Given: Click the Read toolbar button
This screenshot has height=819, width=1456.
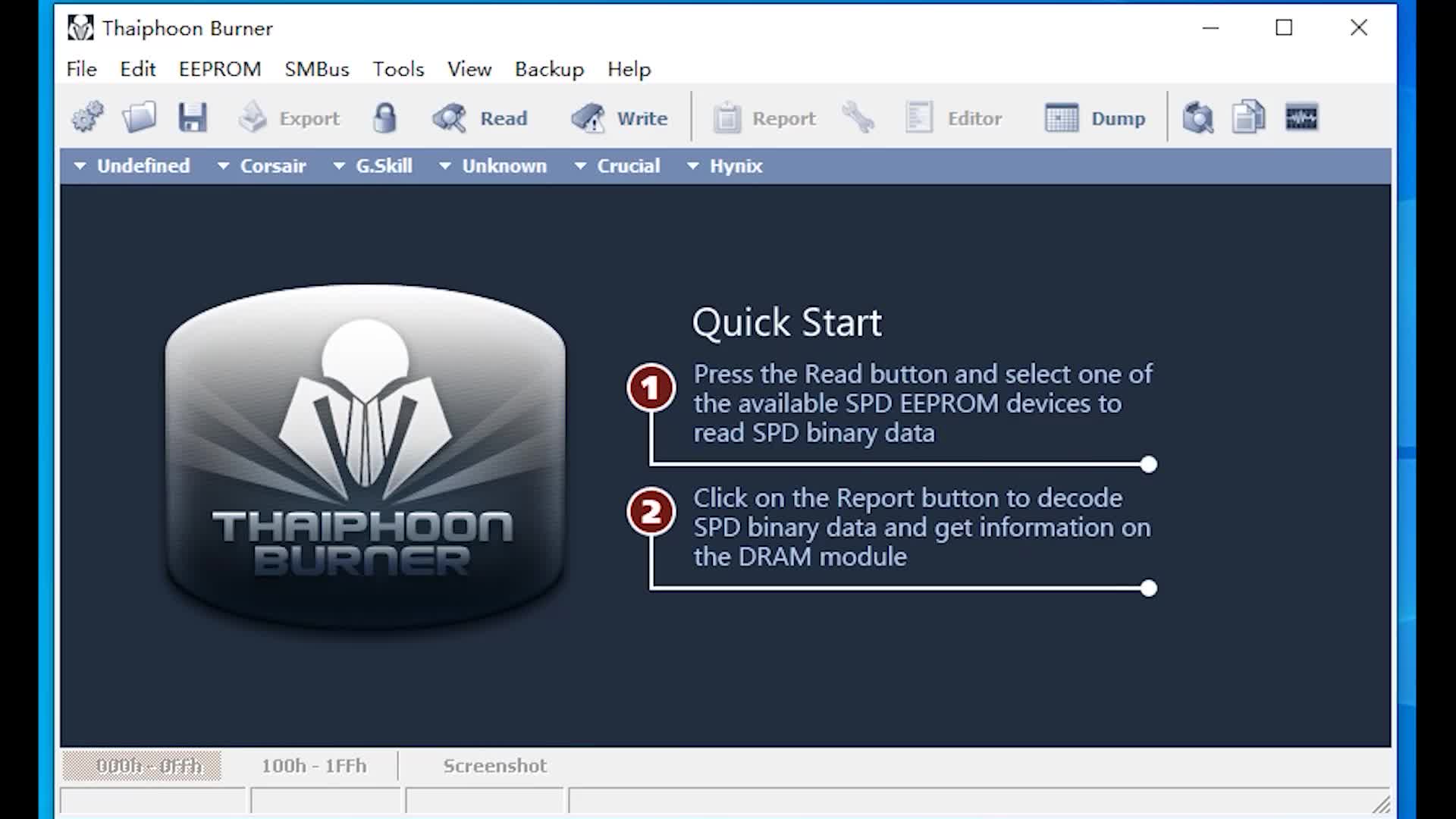Looking at the screenshot, I should pos(479,118).
